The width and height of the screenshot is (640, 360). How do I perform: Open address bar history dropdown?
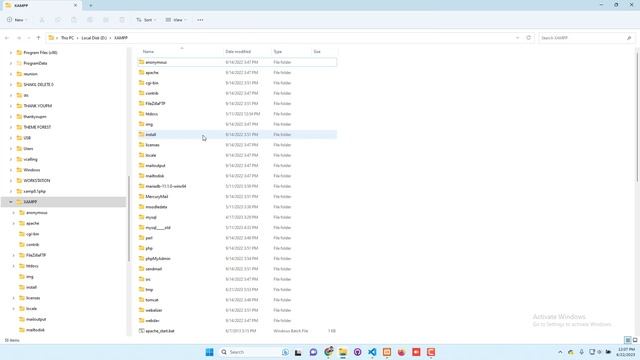[x=518, y=38]
